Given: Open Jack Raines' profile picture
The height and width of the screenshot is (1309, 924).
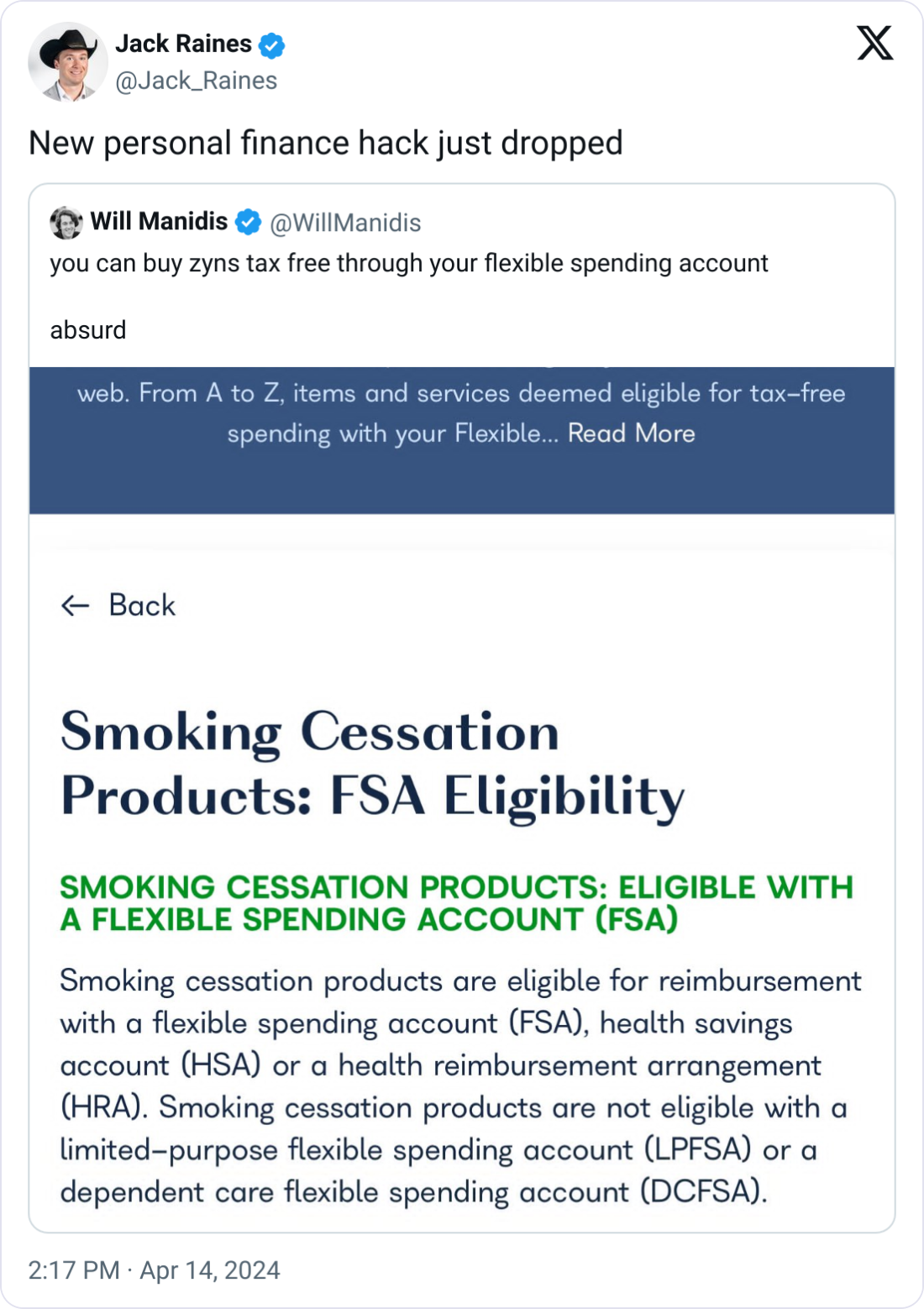Looking at the screenshot, I should [67, 62].
